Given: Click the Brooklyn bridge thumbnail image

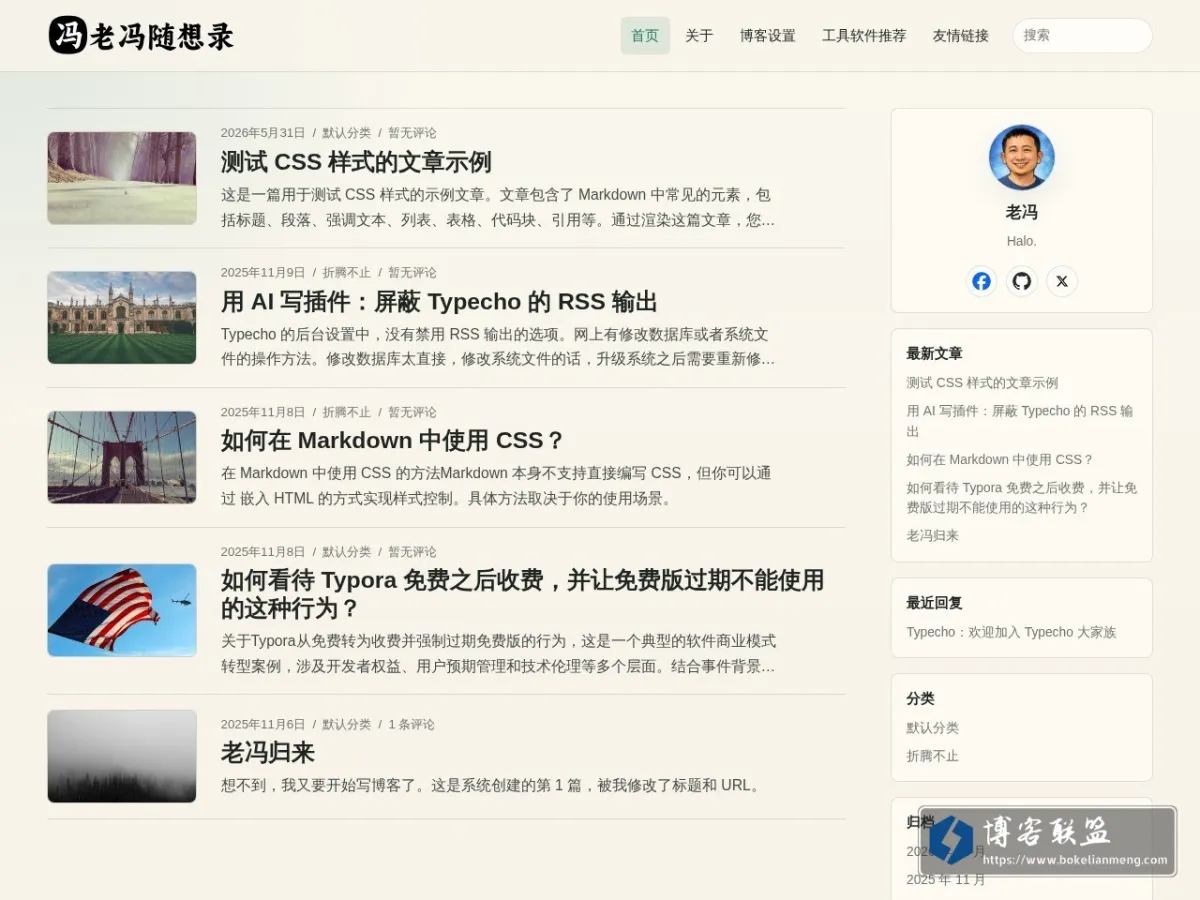Looking at the screenshot, I should click(x=122, y=457).
